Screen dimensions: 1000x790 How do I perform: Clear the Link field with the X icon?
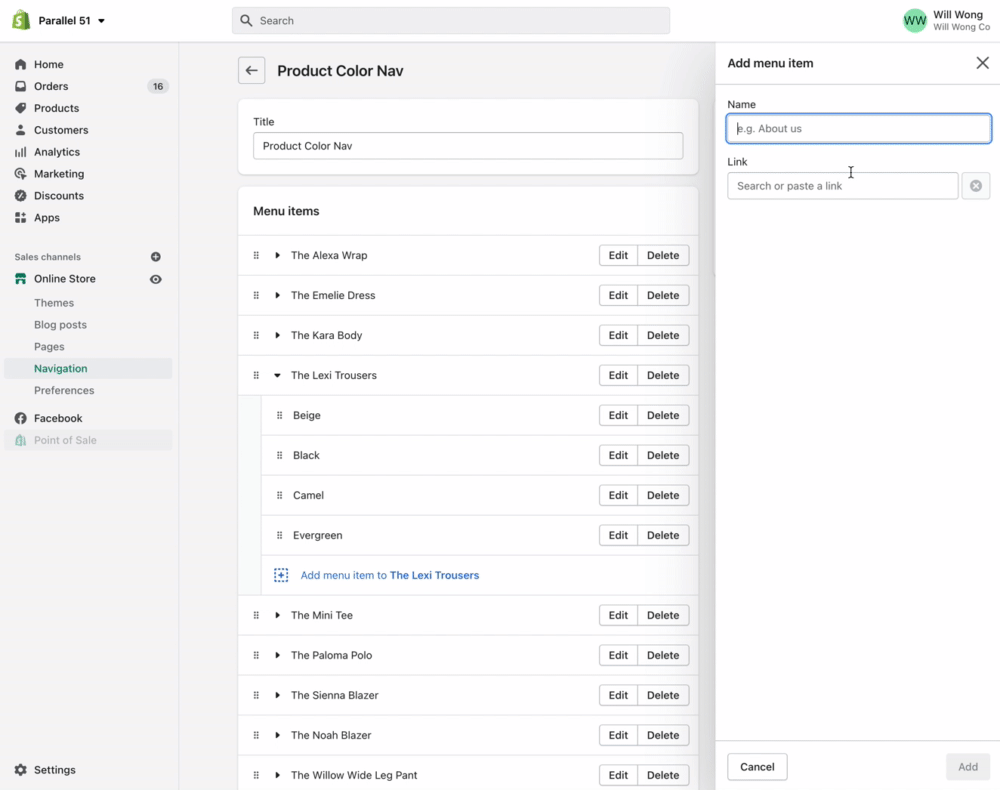tap(975, 186)
